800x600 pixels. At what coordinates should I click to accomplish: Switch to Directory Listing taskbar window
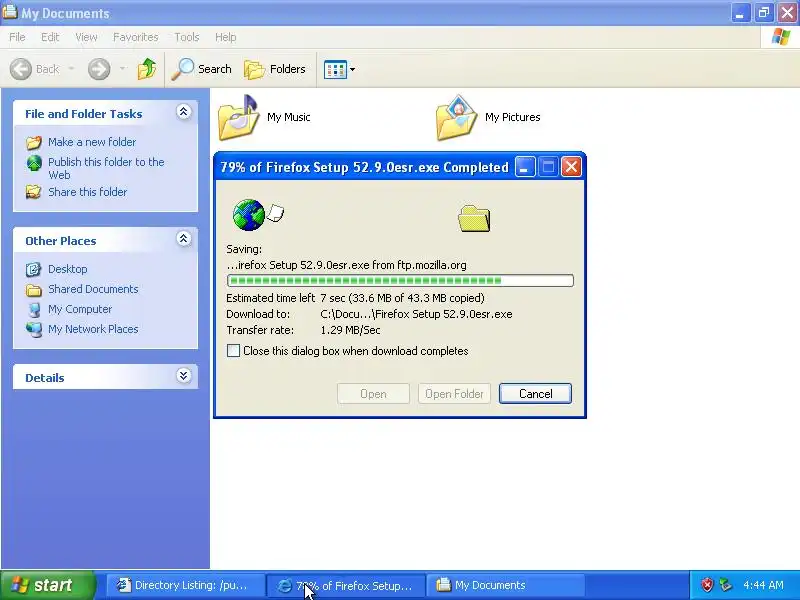185,585
